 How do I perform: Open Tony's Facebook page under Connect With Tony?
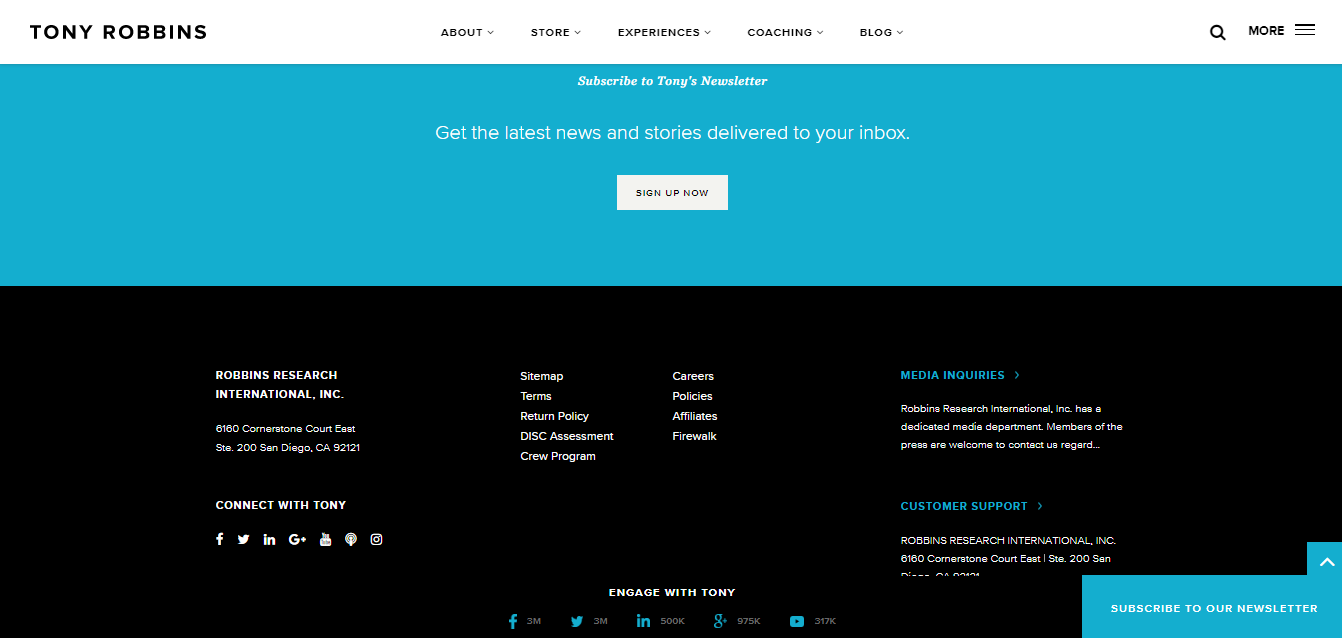(x=220, y=539)
